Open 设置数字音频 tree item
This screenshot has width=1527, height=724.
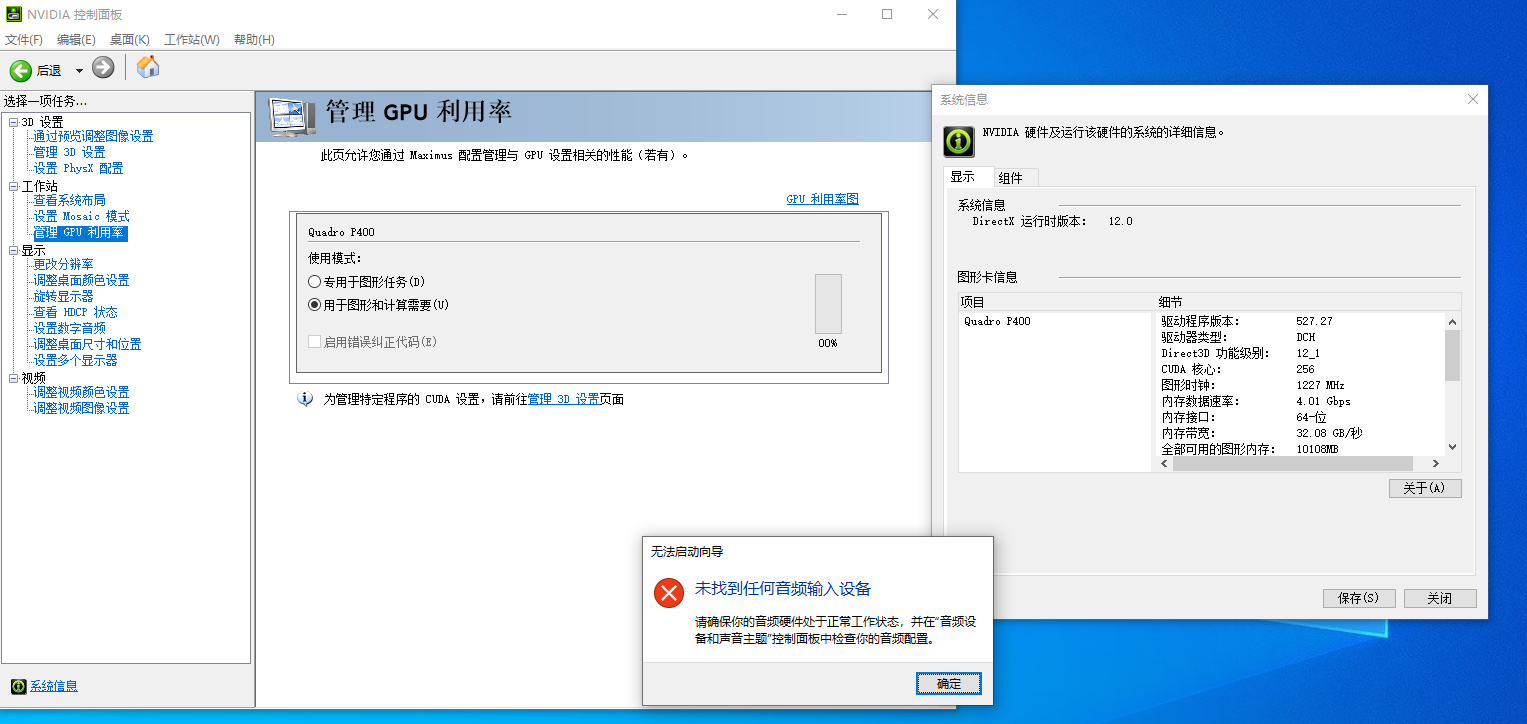pyautogui.click(x=69, y=329)
